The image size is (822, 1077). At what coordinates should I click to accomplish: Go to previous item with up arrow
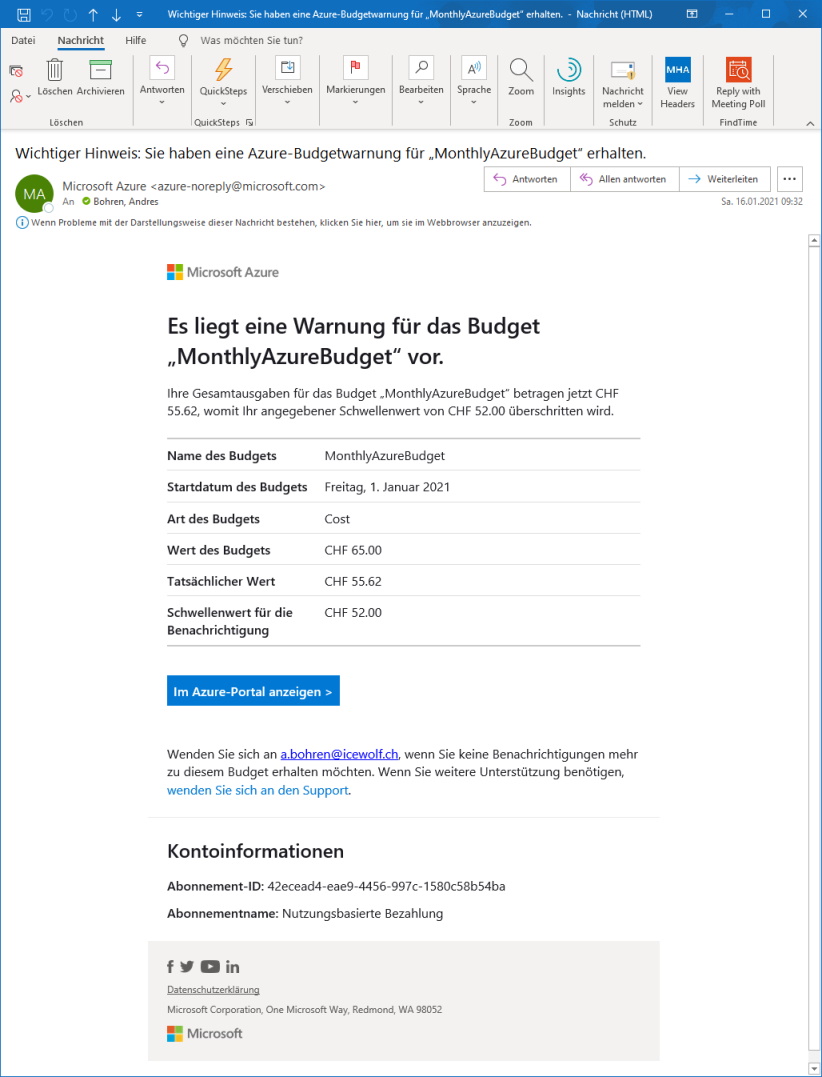click(93, 14)
